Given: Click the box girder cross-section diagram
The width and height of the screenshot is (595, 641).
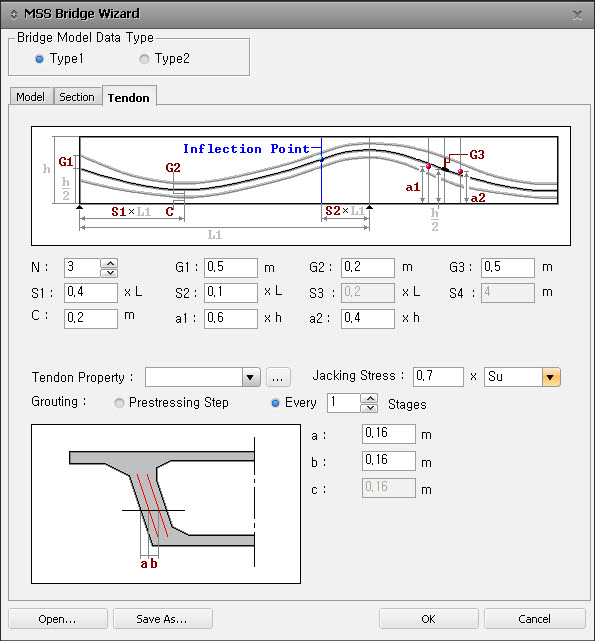Looking at the screenshot, I should pyautogui.click(x=166, y=504).
